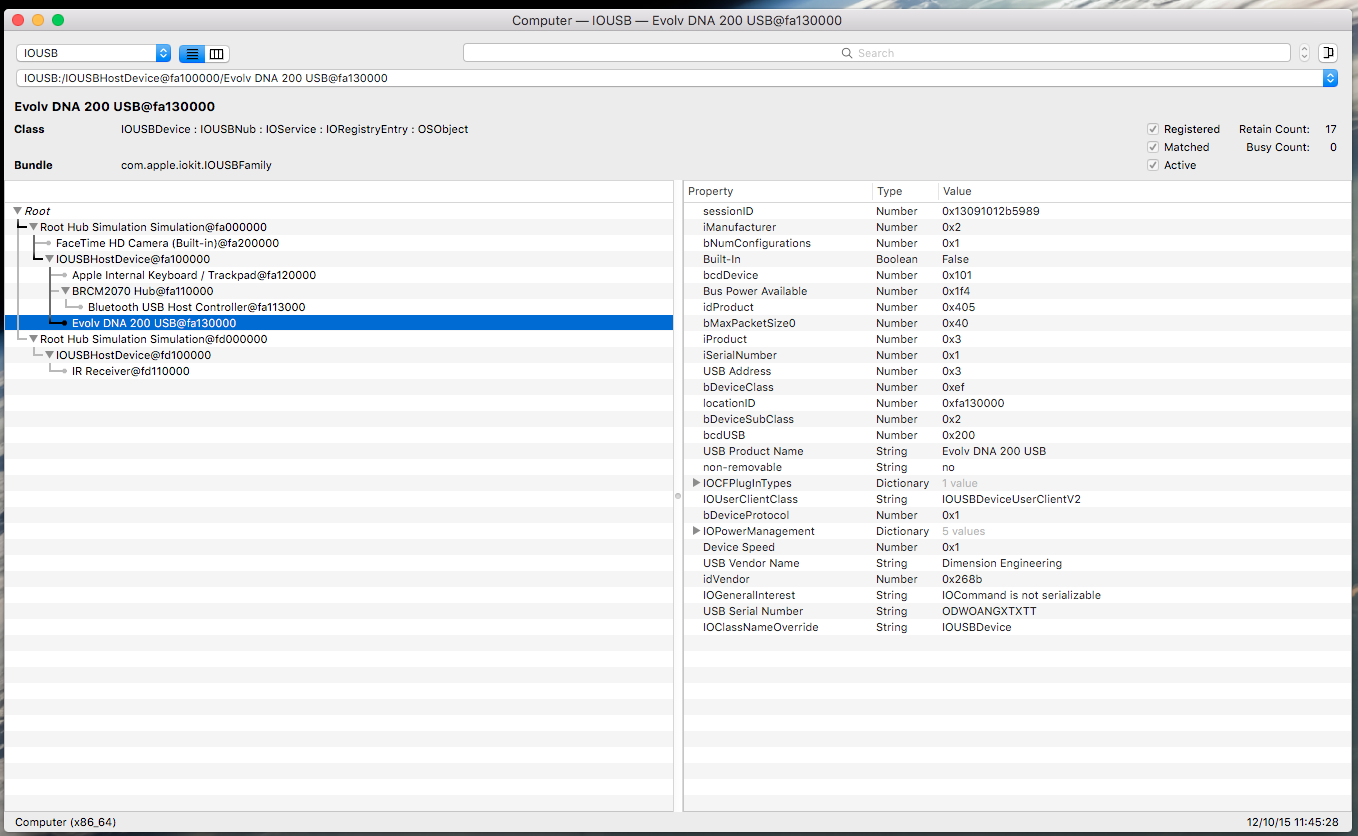Screen dimensions: 1358x836
Task: Open the IOUSB plane dropdown
Action: (93, 53)
